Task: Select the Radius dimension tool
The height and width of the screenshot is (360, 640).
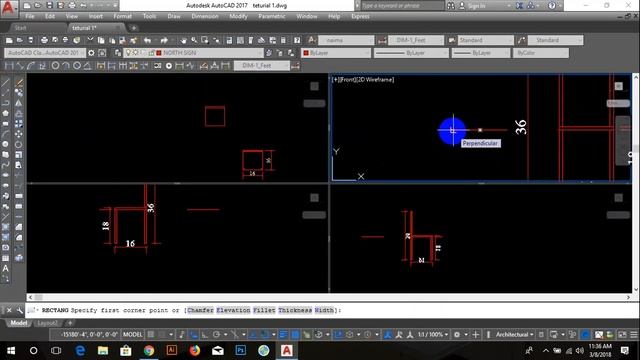Action: [x=55, y=66]
